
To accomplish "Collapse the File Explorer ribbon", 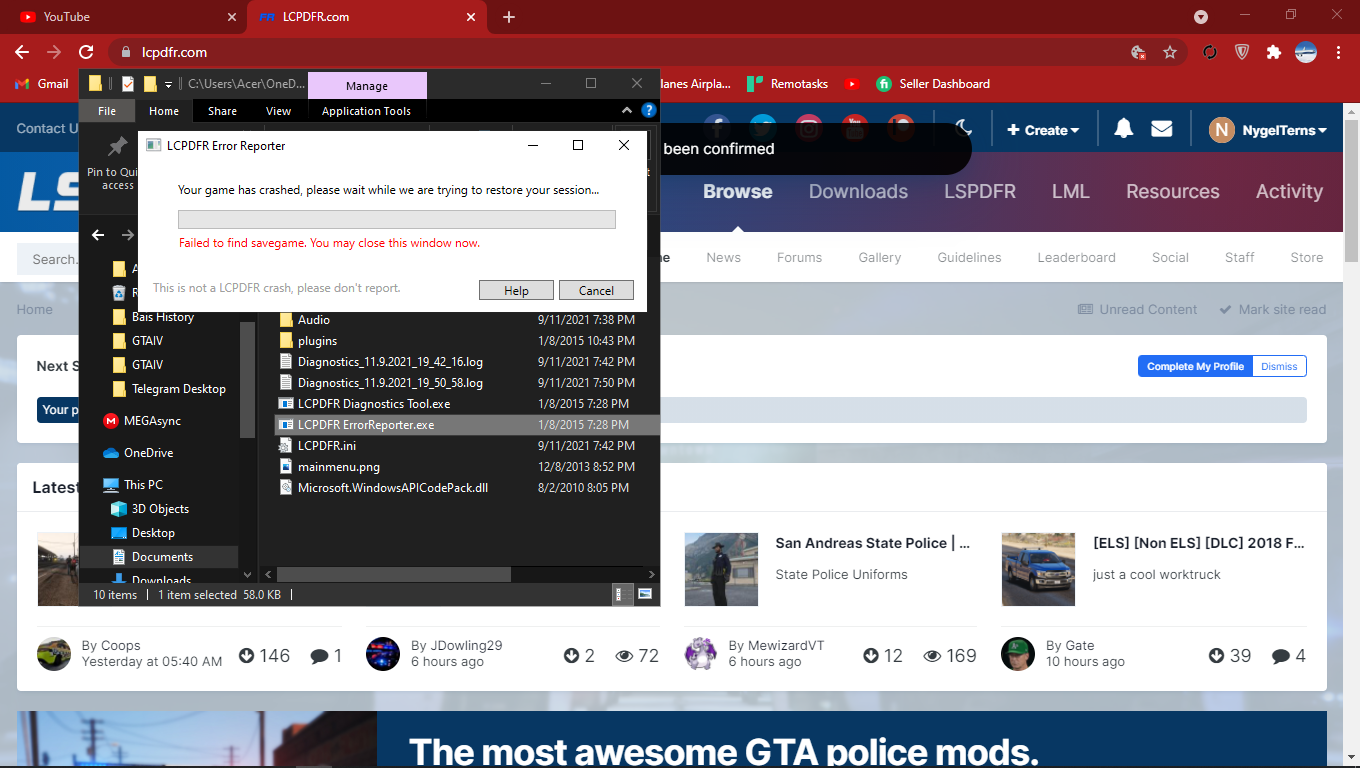I will [x=627, y=111].
